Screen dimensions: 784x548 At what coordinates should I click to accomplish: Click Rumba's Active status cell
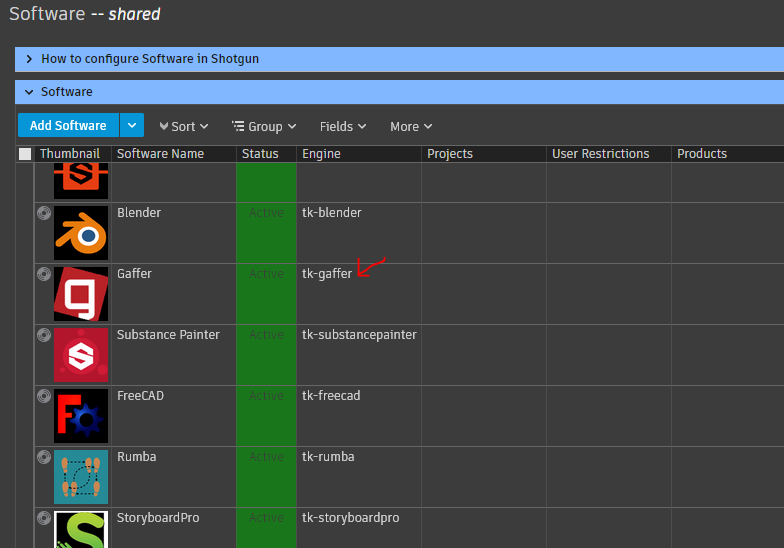pyautogui.click(x=266, y=477)
